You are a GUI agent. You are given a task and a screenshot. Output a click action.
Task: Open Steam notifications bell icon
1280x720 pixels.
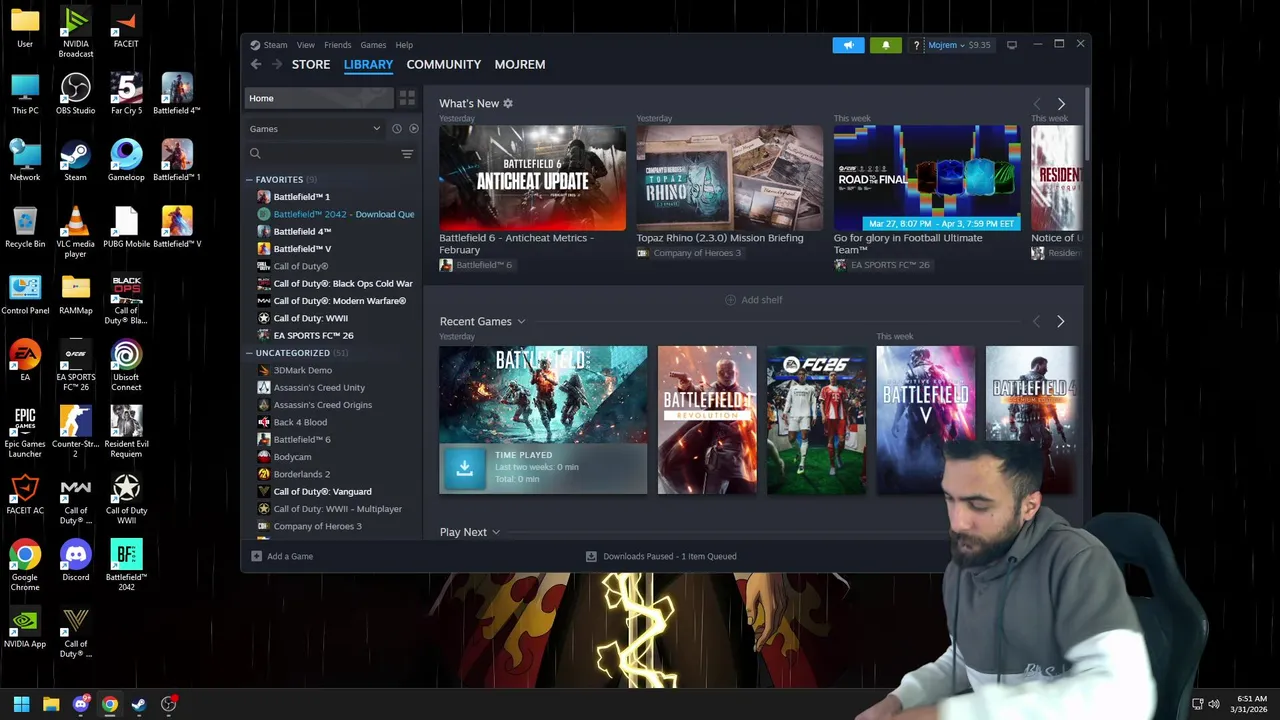tap(885, 45)
